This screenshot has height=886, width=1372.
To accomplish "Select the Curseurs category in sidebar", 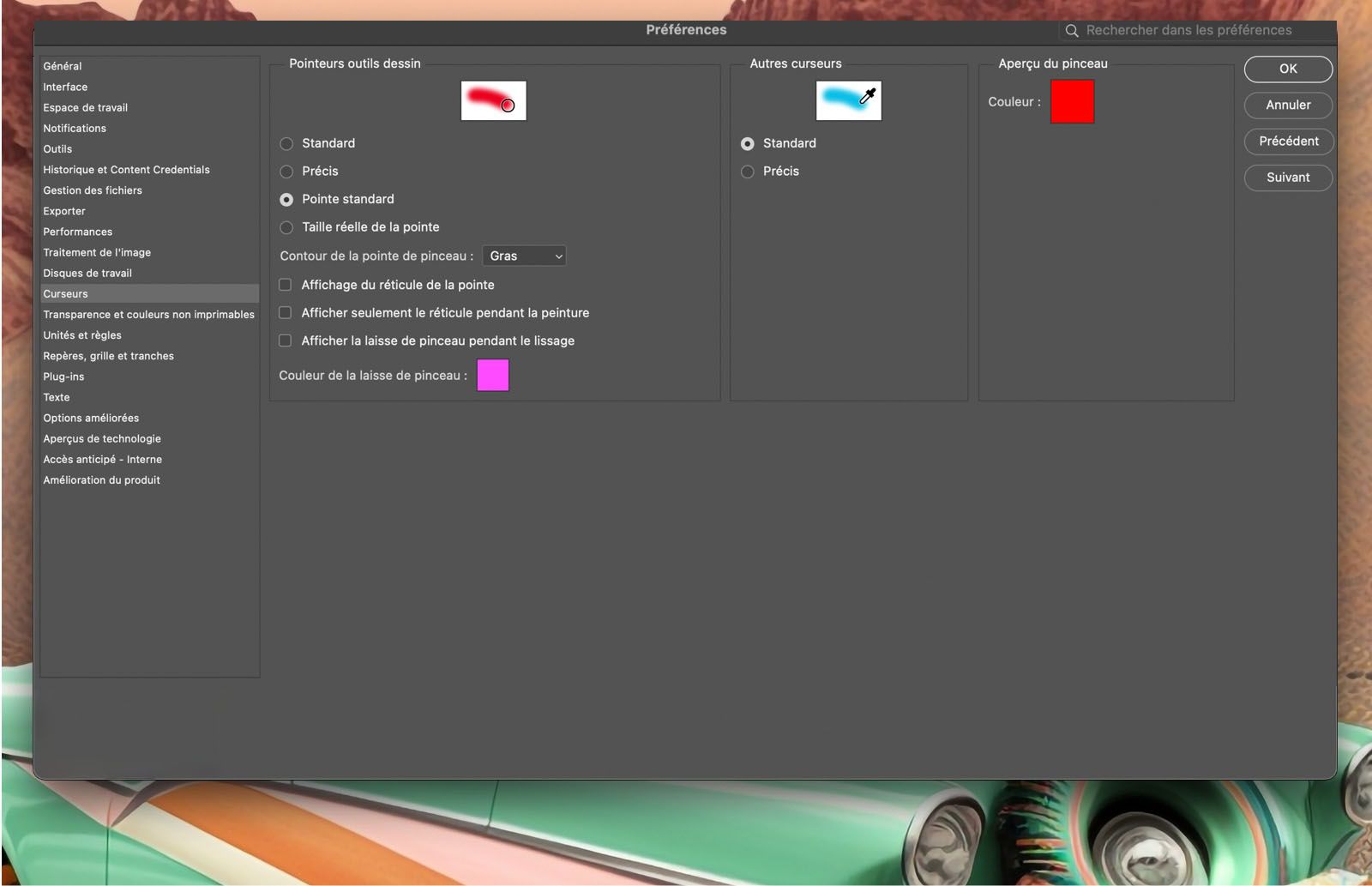I will point(150,293).
